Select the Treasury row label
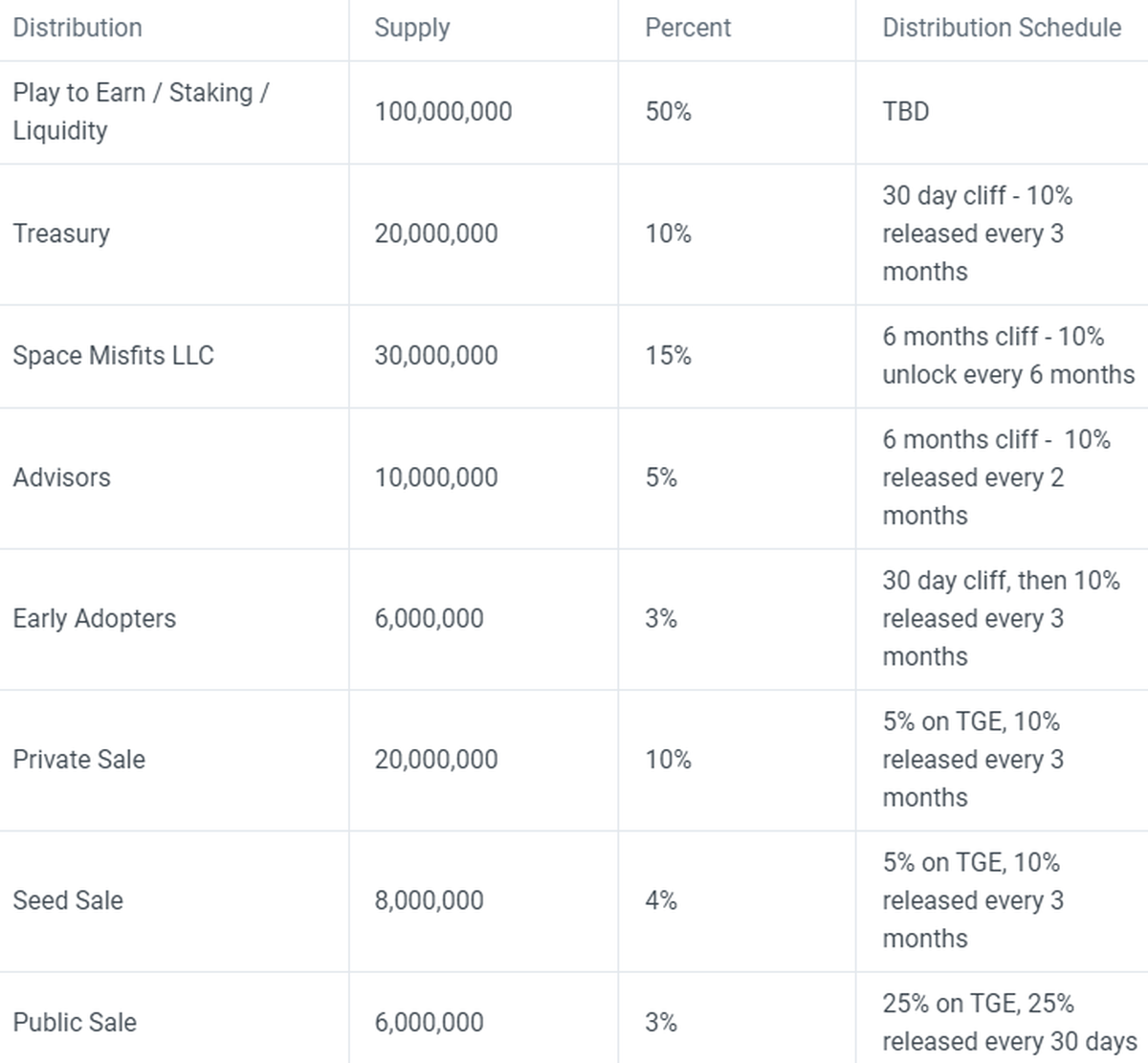The width and height of the screenshot is (1148, 1063). tap(61, 233)
